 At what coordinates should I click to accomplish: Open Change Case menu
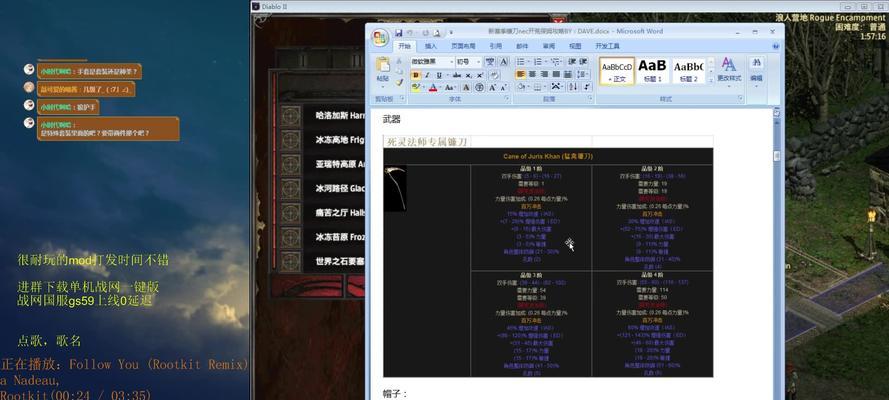click(x=450, y=87)
